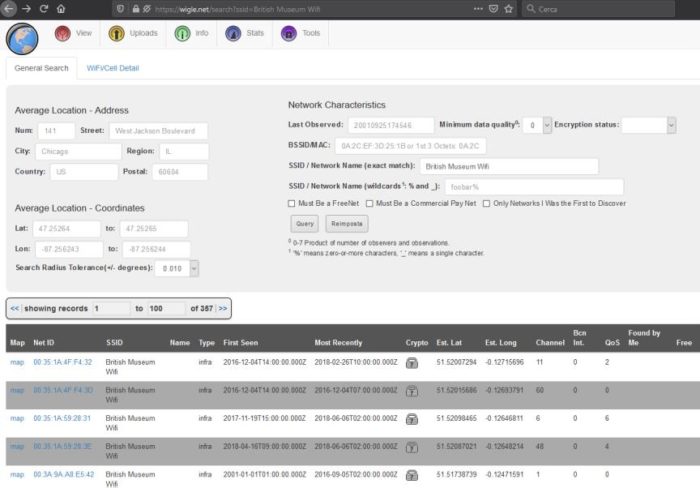Click crypto lock icon for 00:35:1A:4F:F4:32 row

(x=412, y=363)
